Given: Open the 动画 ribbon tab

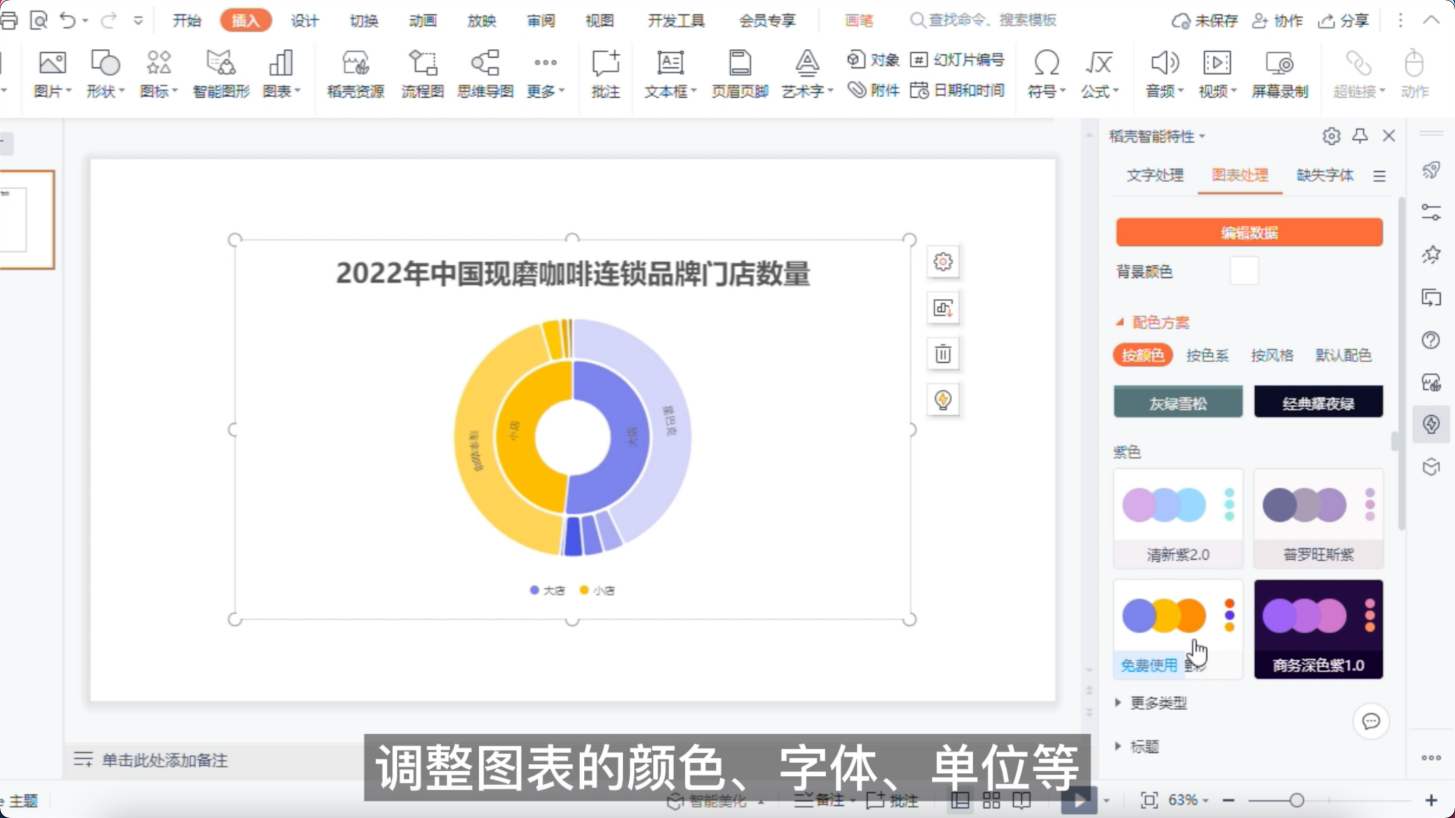Looking at the screenshot, I should coord(423,20).
